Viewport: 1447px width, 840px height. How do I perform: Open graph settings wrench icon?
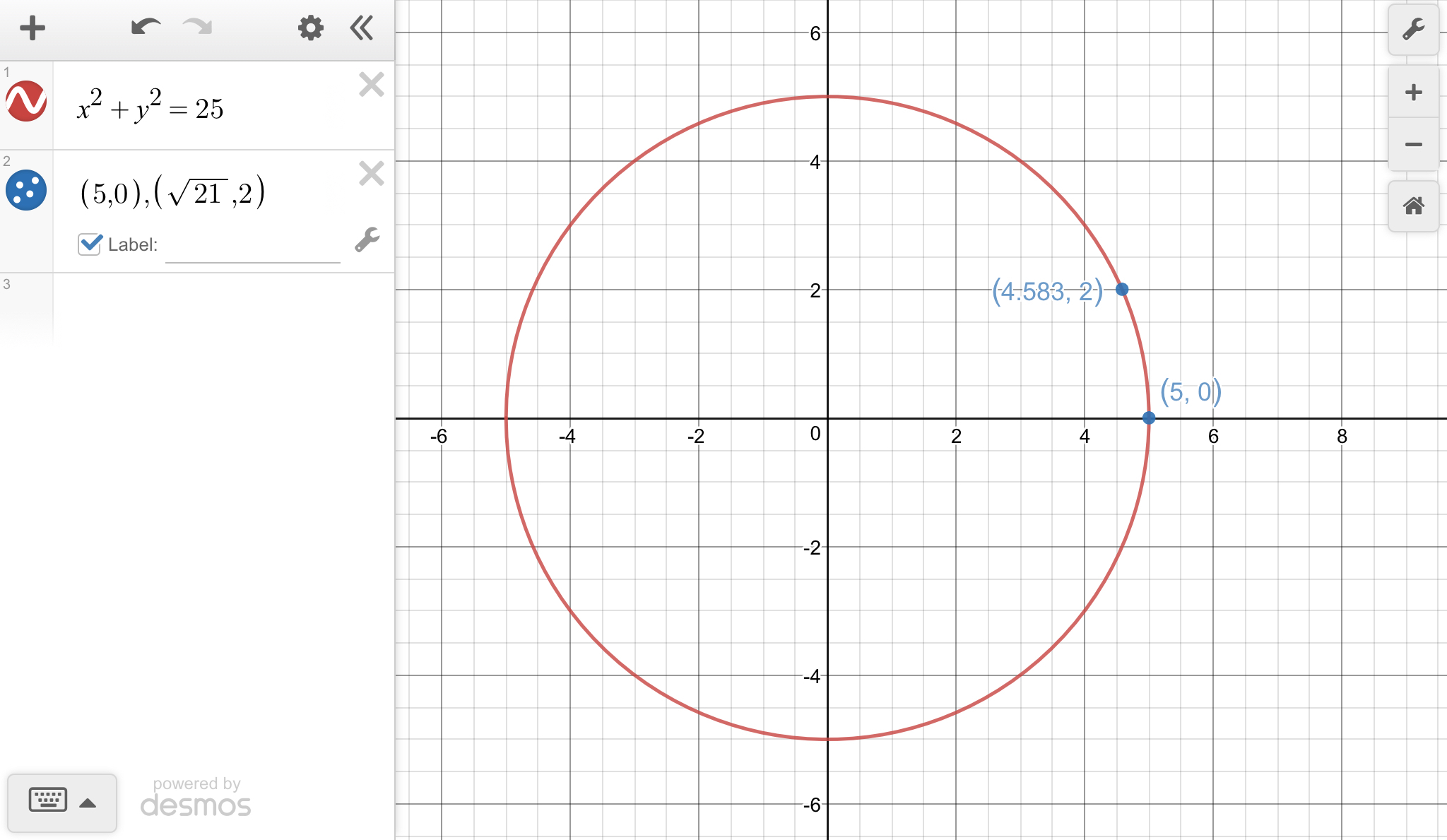[x=1413, y=30]
